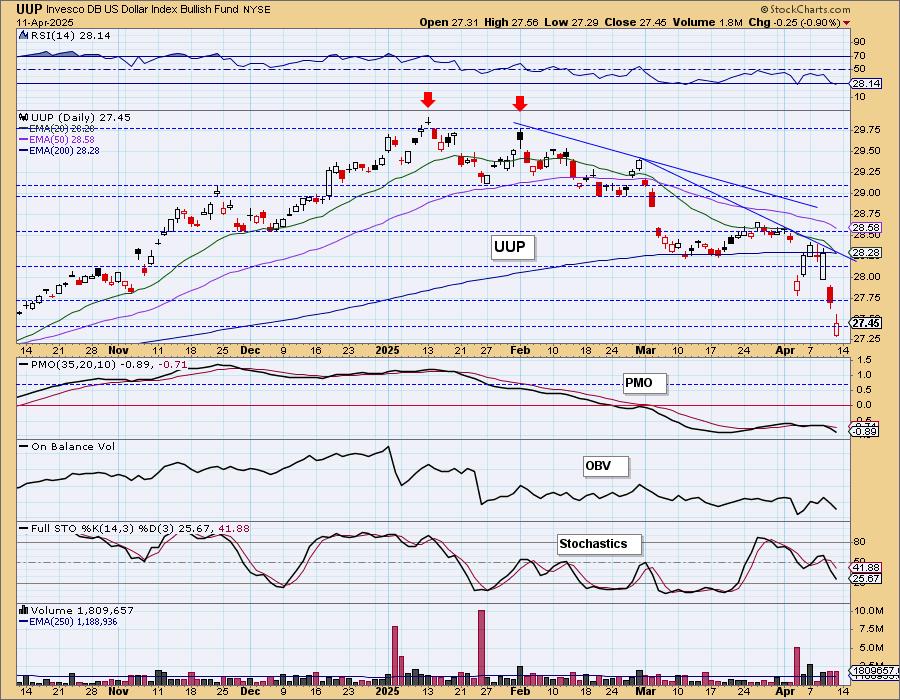The image size is (900, 700).
Task: Click the 28.14 RSI value tag
Action: tap(866, 84)
